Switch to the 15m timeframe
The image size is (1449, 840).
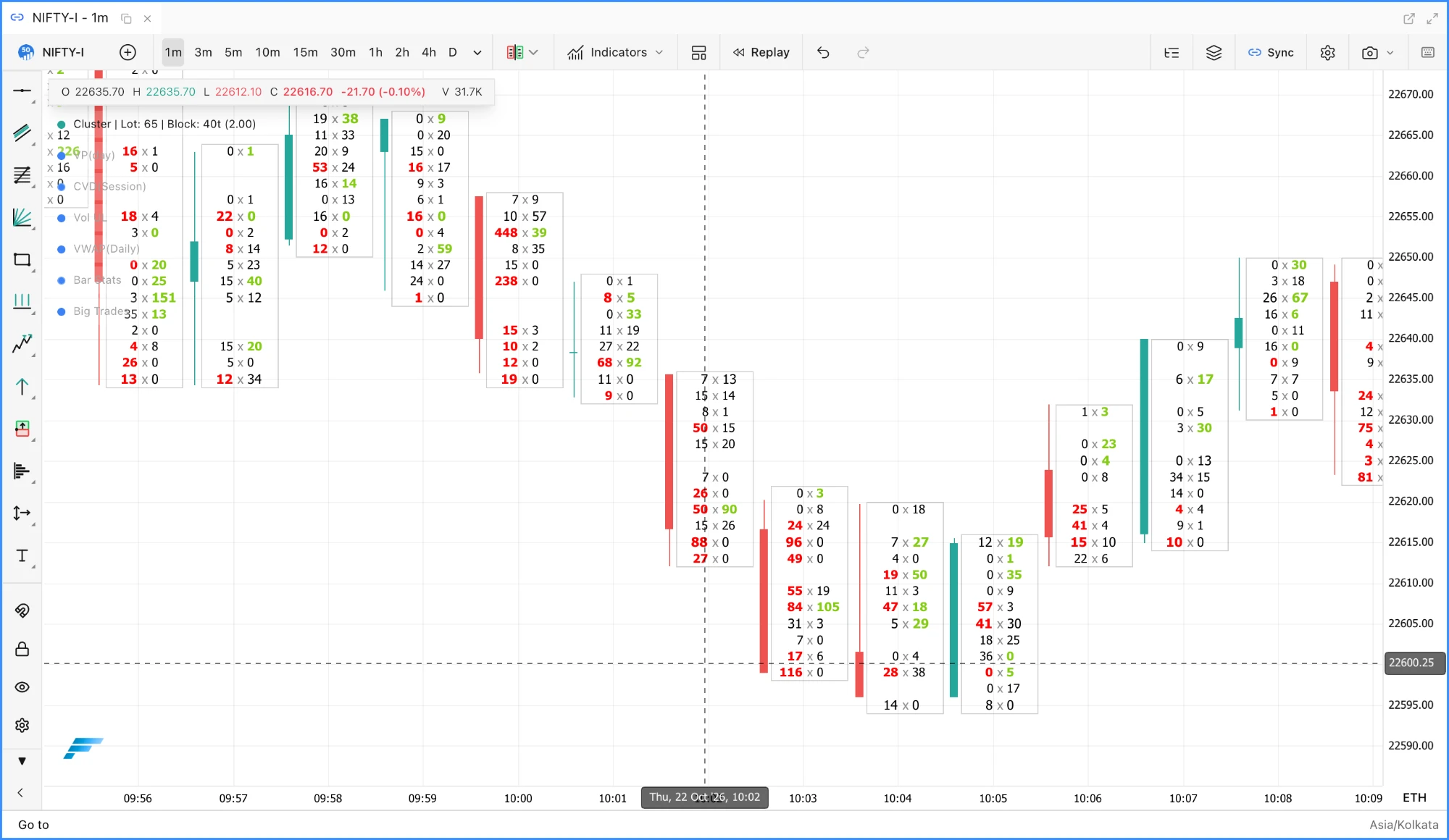coord(305,52)
